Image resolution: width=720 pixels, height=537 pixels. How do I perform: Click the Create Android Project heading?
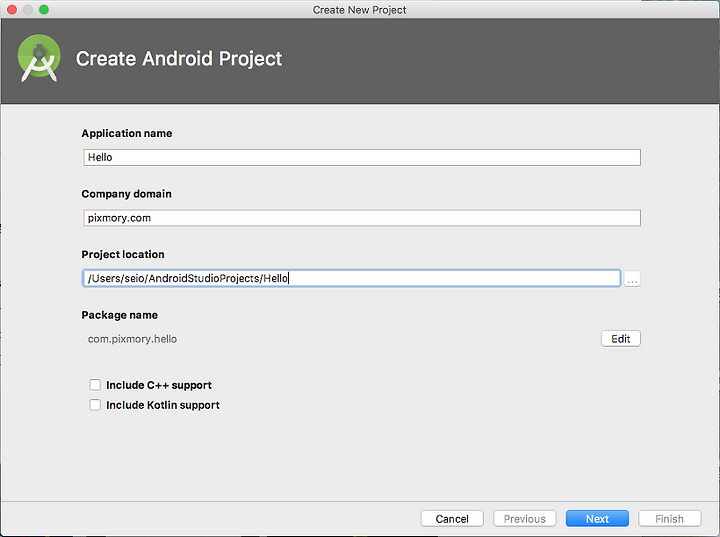click(179, 59)
